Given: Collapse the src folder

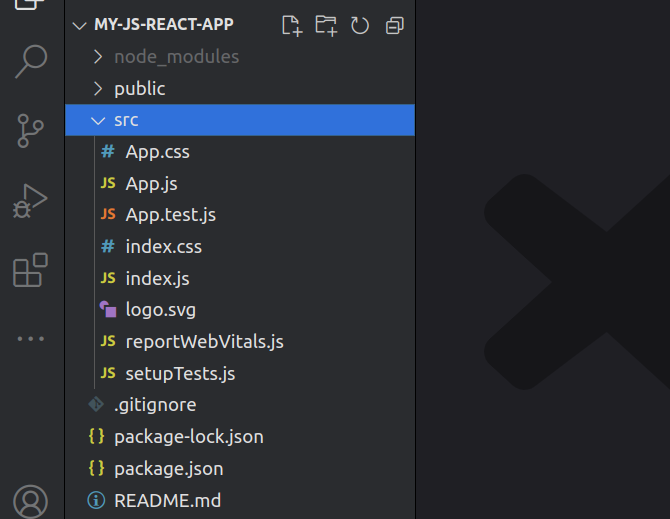Looking at the screenshot, I should 98,121.
